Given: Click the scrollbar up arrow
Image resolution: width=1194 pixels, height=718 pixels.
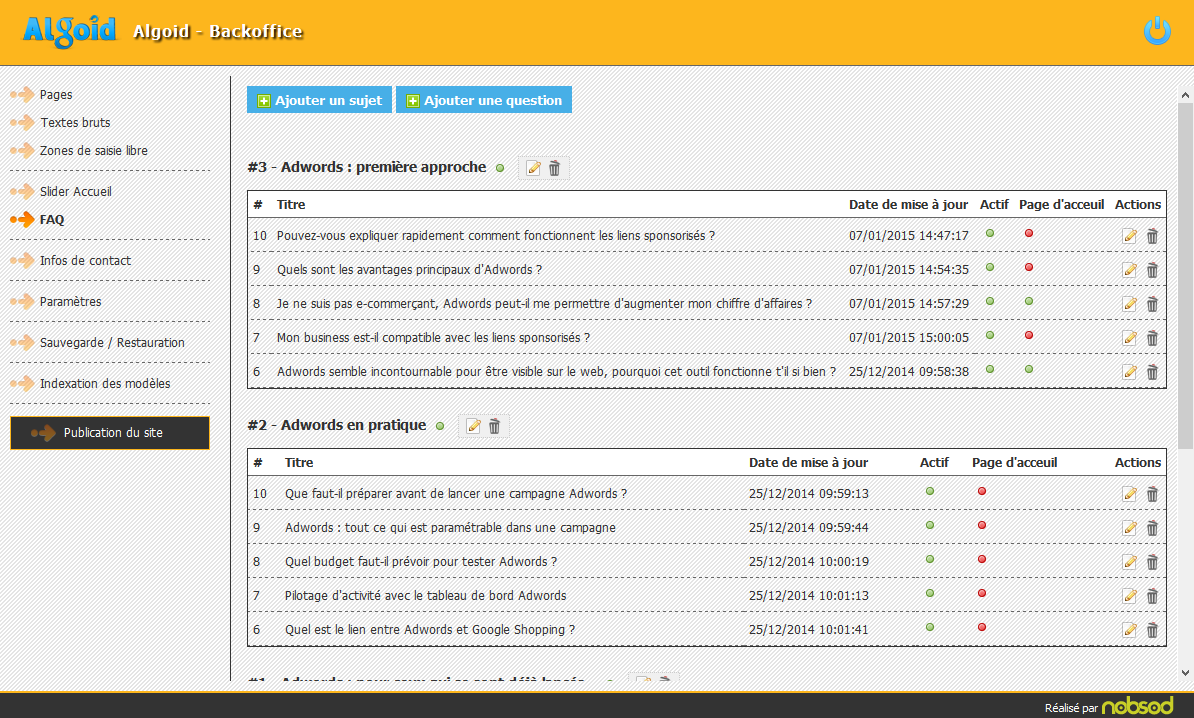Looking at the screenshot, I should (1185, 95).
